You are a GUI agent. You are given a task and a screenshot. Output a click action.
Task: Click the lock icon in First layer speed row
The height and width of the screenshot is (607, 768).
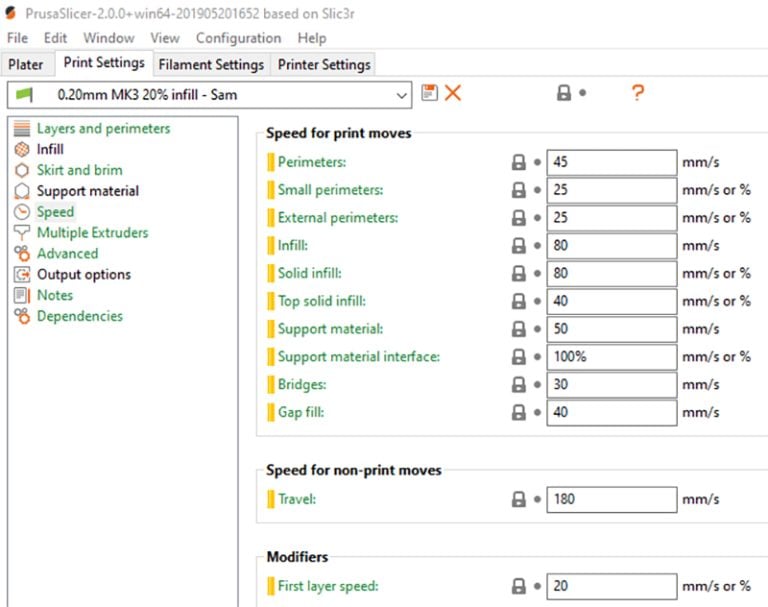click(519, 586)
